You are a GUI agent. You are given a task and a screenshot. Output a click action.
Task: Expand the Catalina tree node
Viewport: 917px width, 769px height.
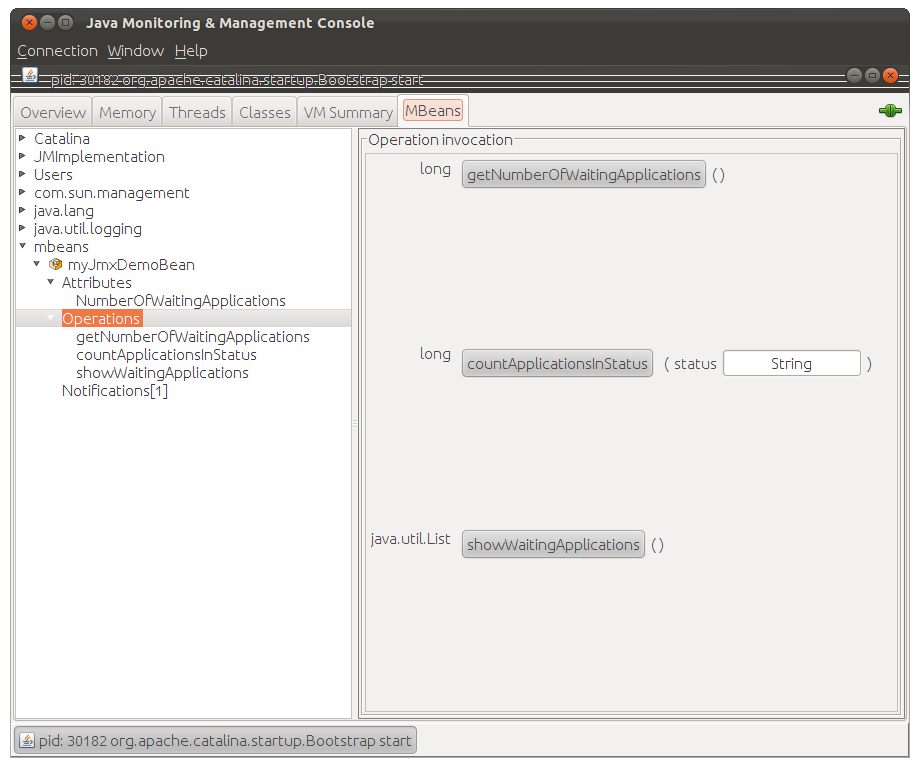click(22, 138)
